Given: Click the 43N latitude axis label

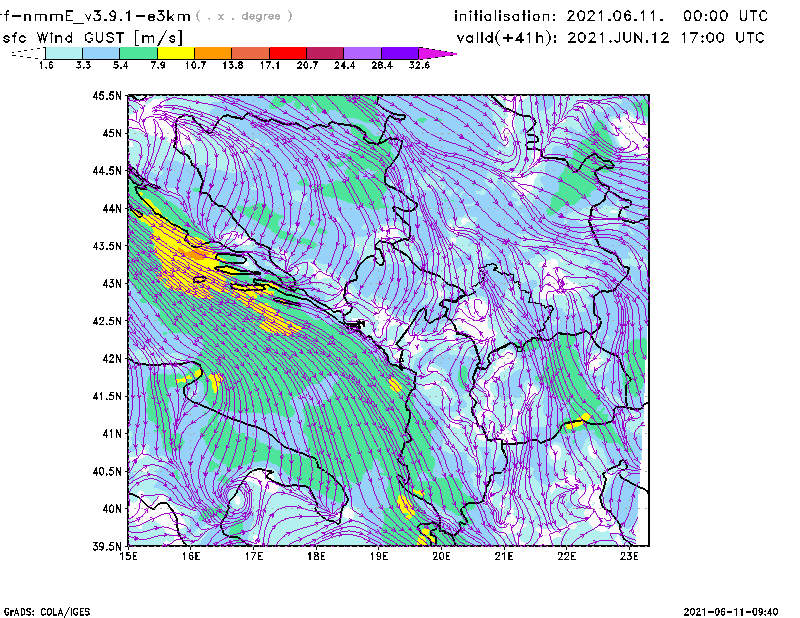Looking at the screenshot, I should [x=112, y=283].
